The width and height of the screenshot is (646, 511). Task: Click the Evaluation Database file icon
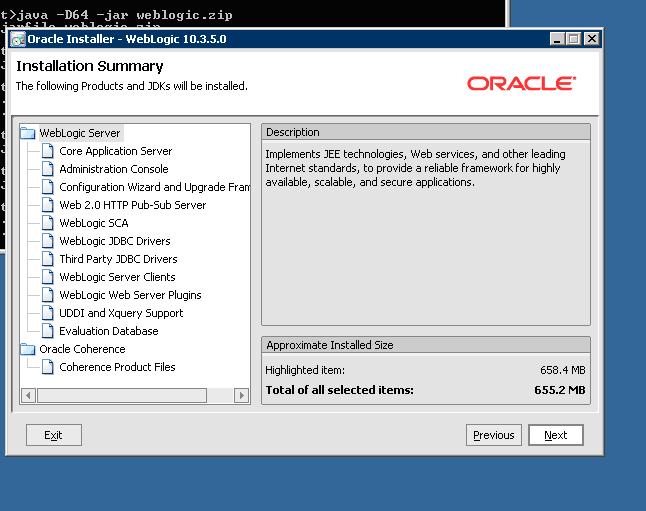47,331
